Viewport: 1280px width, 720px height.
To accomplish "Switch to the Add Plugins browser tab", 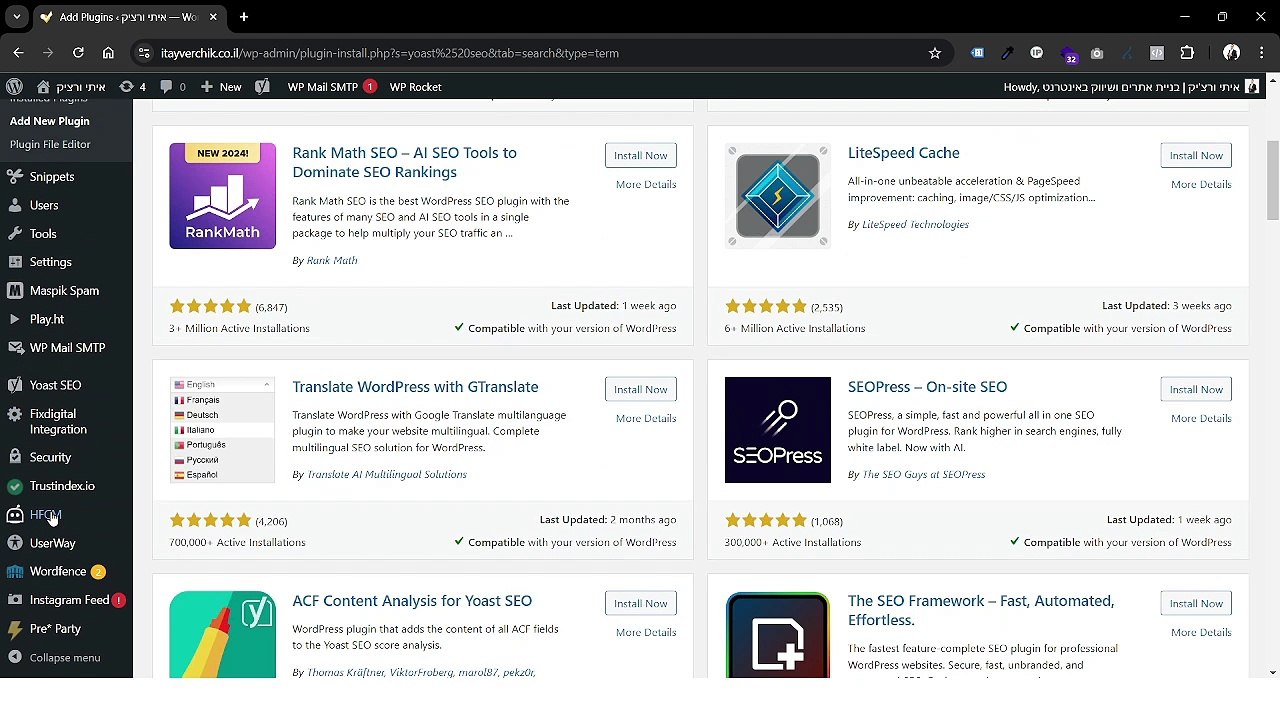I will 128,17.
